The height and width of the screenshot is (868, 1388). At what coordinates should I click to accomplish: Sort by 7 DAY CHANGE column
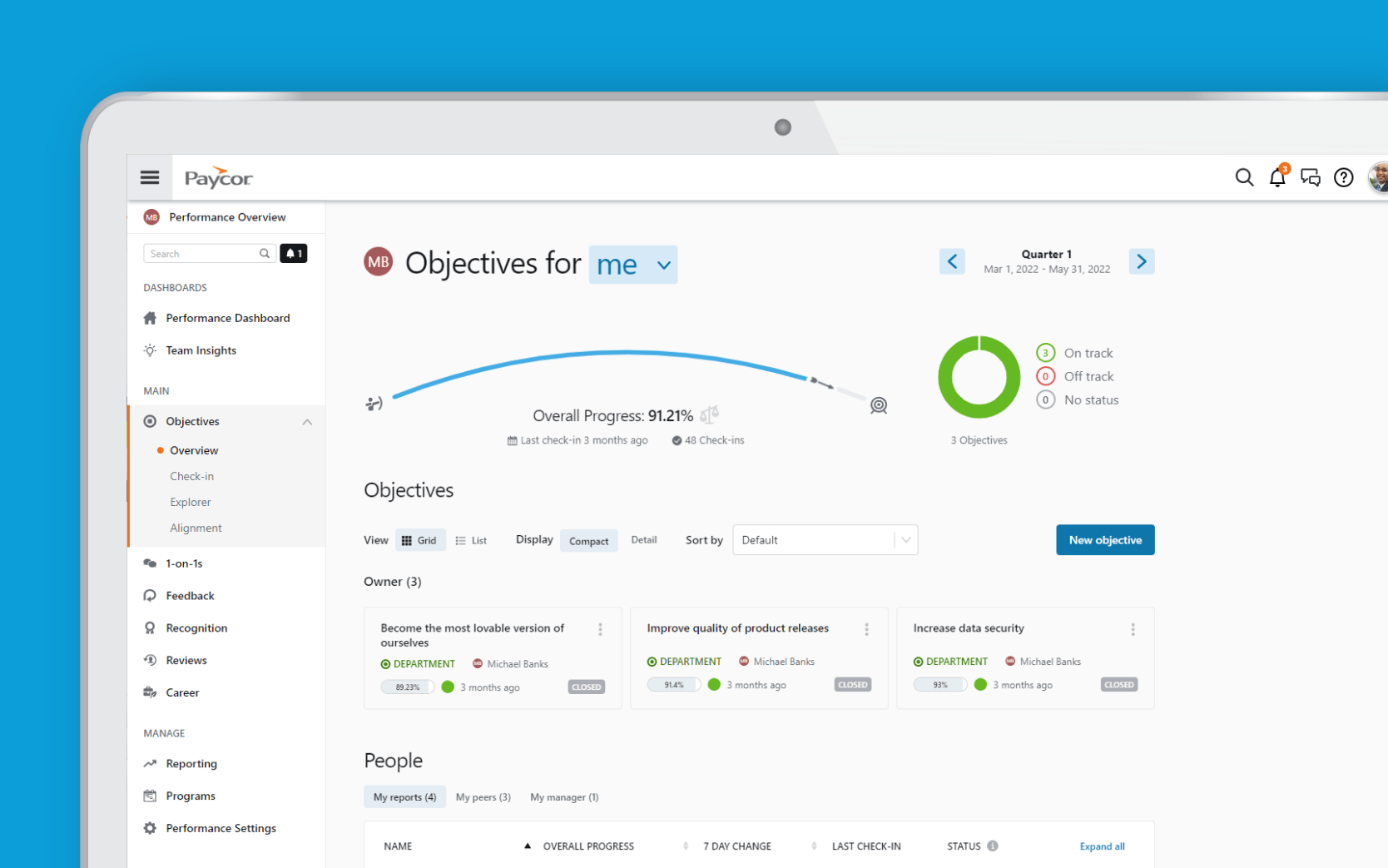737,846
